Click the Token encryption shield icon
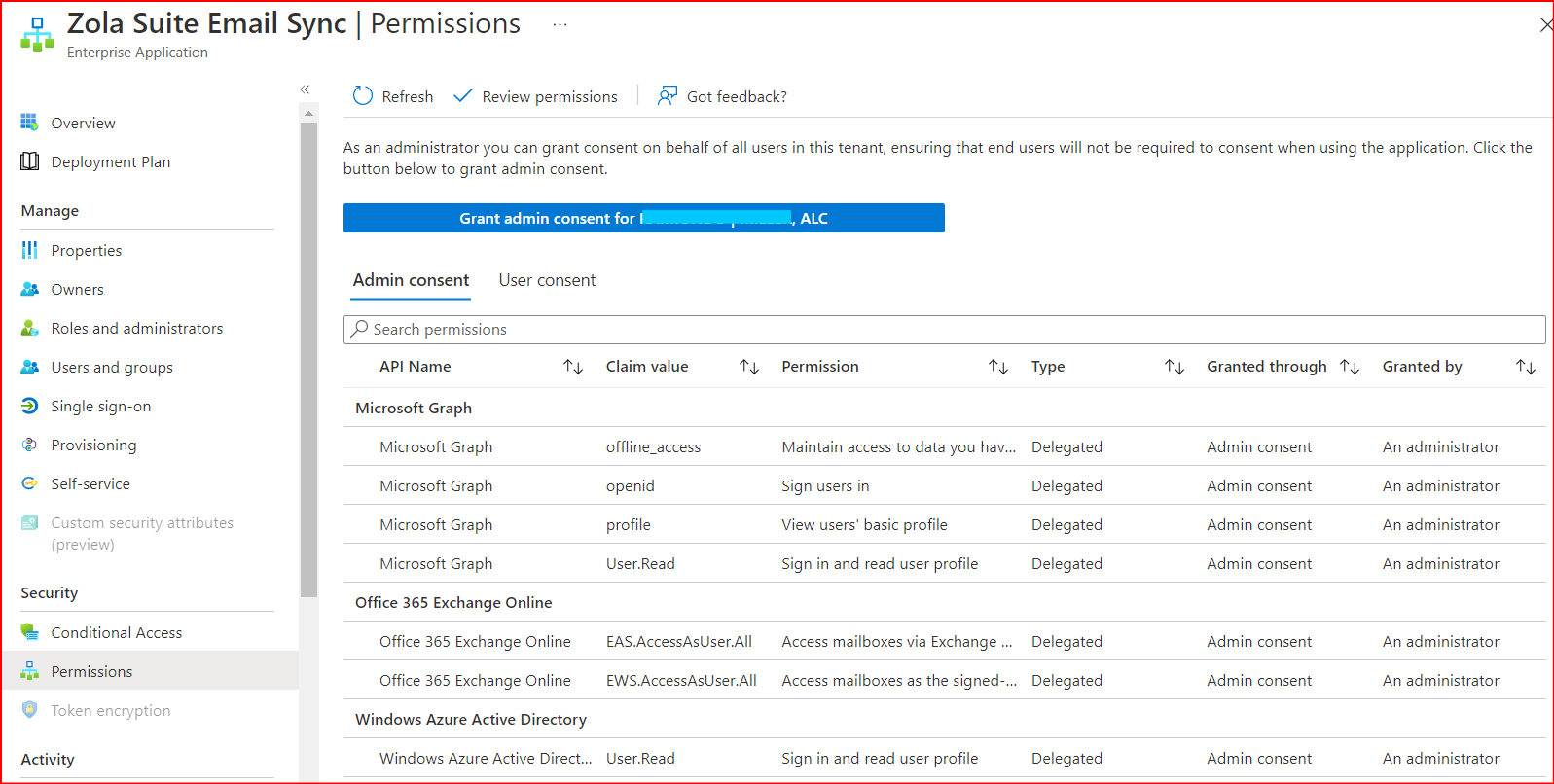 click(x=29, y=710)
